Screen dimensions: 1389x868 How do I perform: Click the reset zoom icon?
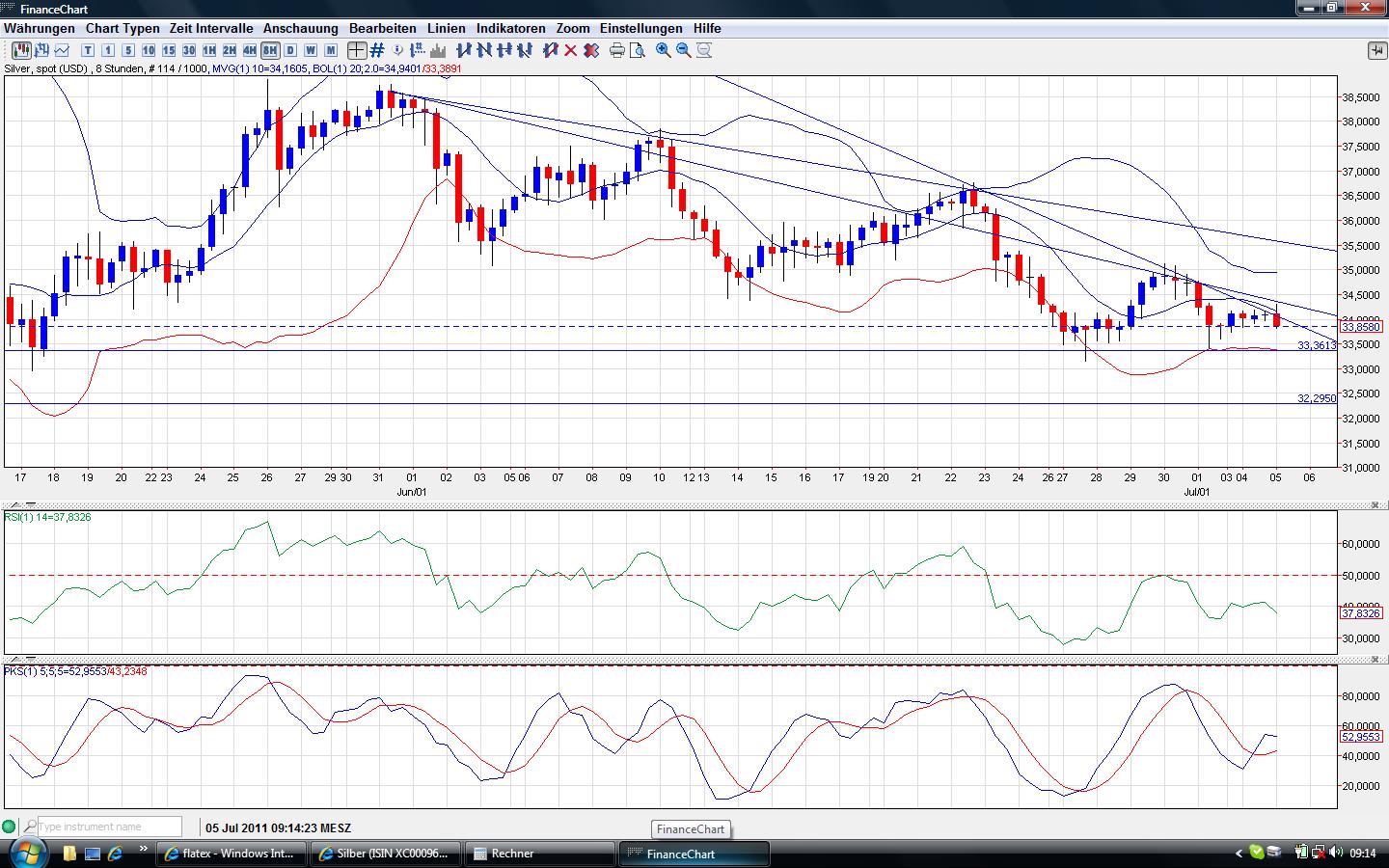[x=704, y=50]
